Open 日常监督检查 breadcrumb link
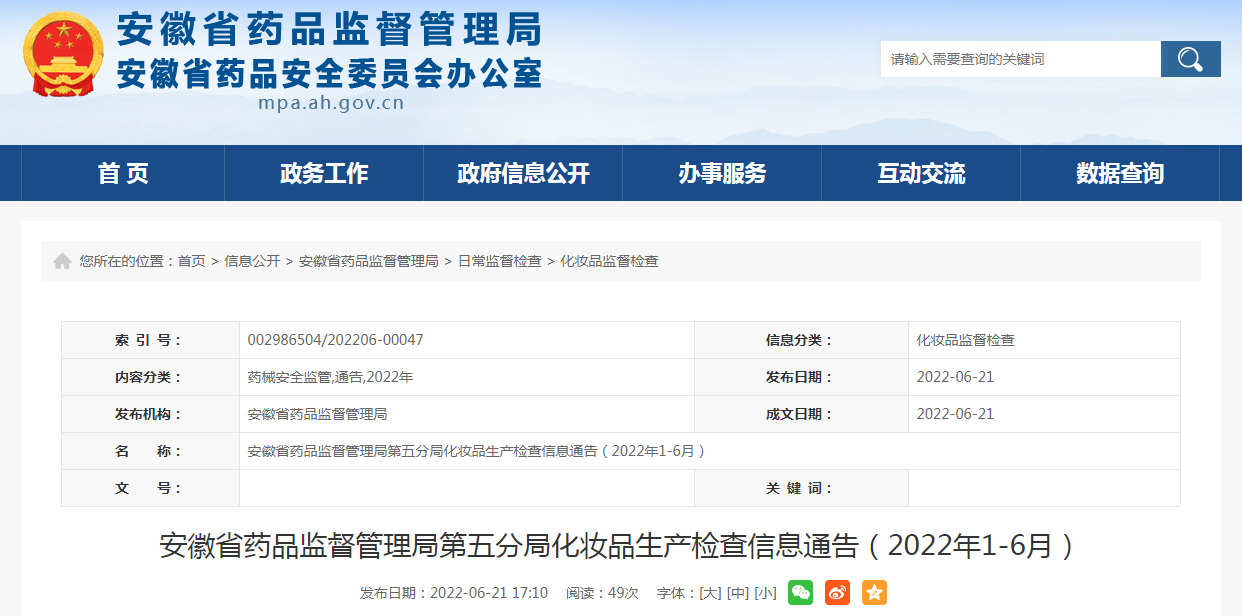The height and width of the screenshot is (616, 1242). coord(500,261)
